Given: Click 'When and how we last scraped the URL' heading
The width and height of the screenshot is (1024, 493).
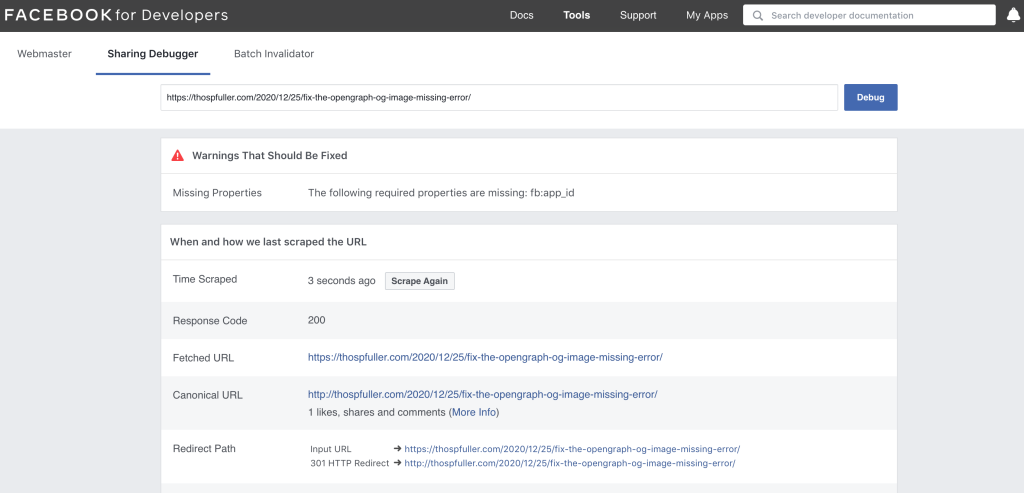Looking at the screenshot, I should tap(268, 242).
